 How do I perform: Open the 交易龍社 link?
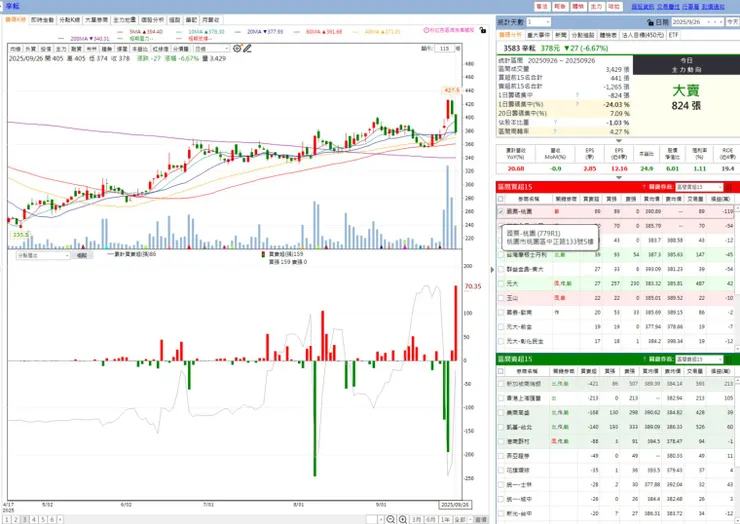pos(668,7)
